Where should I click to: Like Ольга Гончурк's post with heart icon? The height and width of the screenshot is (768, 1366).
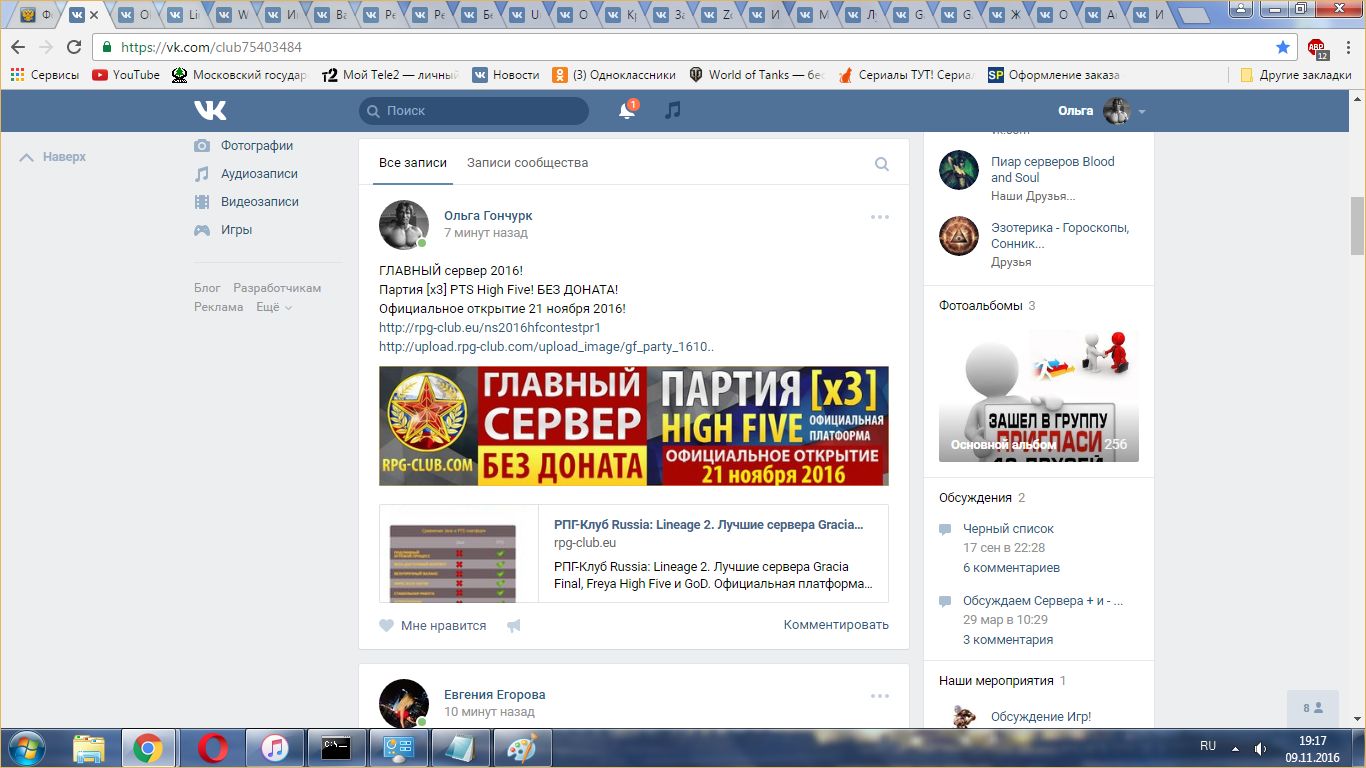387,626
